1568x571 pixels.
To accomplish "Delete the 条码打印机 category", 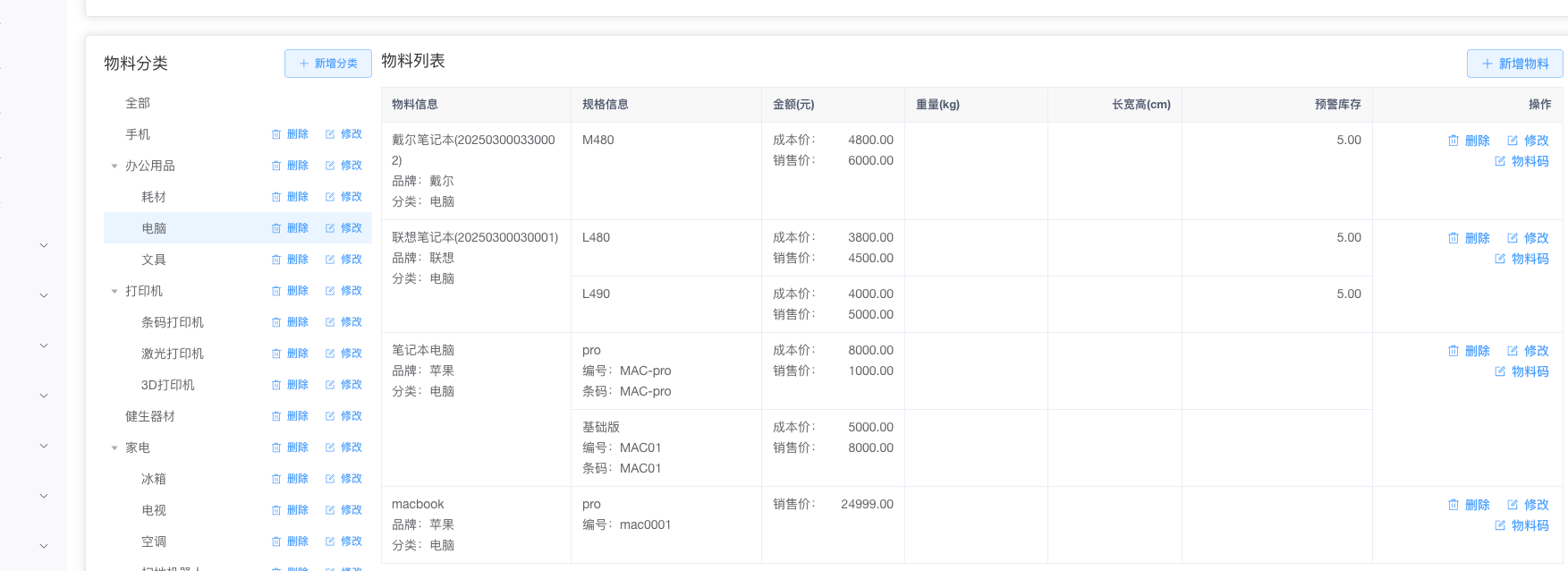I will pyautogui.click(x=290, y=322).
